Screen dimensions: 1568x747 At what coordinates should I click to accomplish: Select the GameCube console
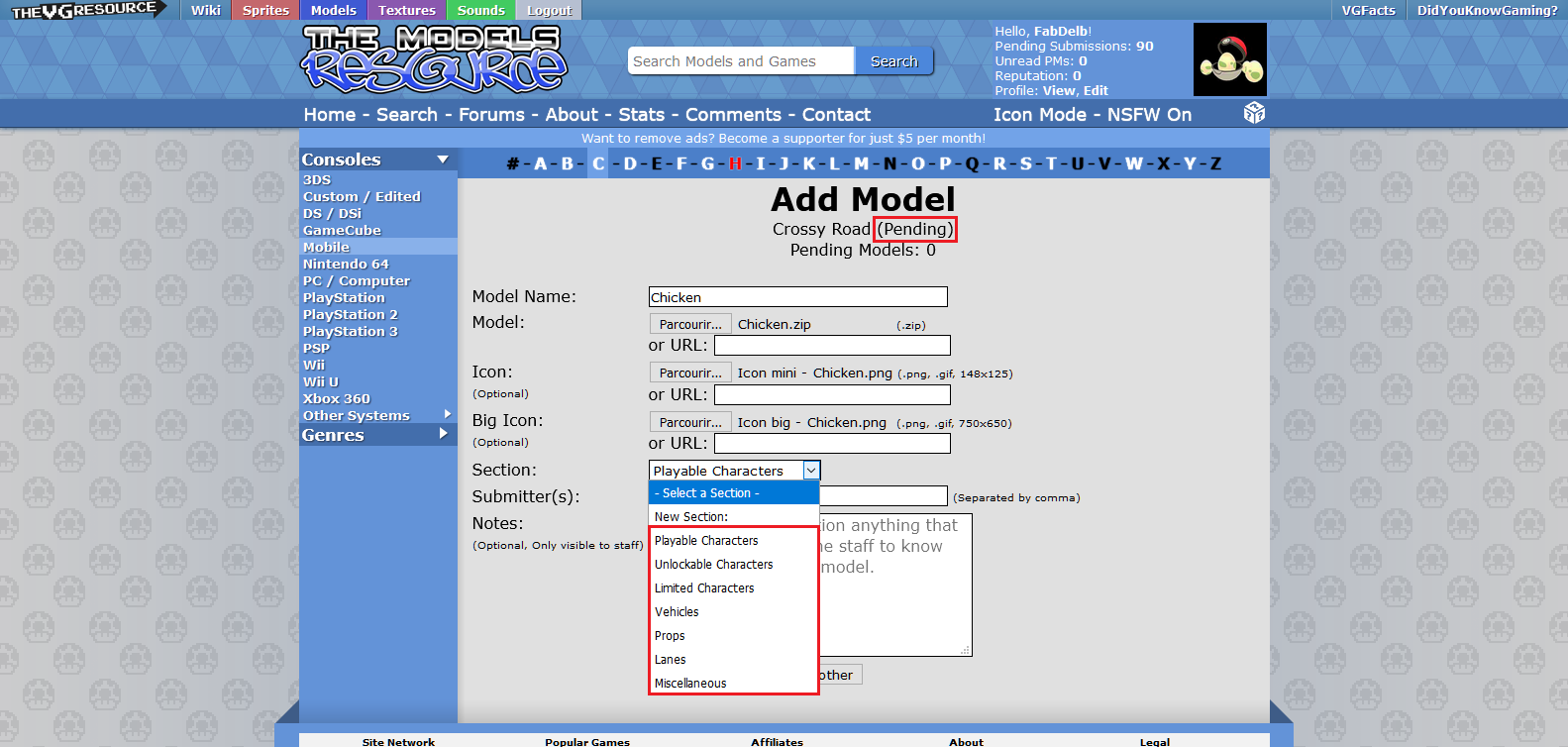coord(342,231)
